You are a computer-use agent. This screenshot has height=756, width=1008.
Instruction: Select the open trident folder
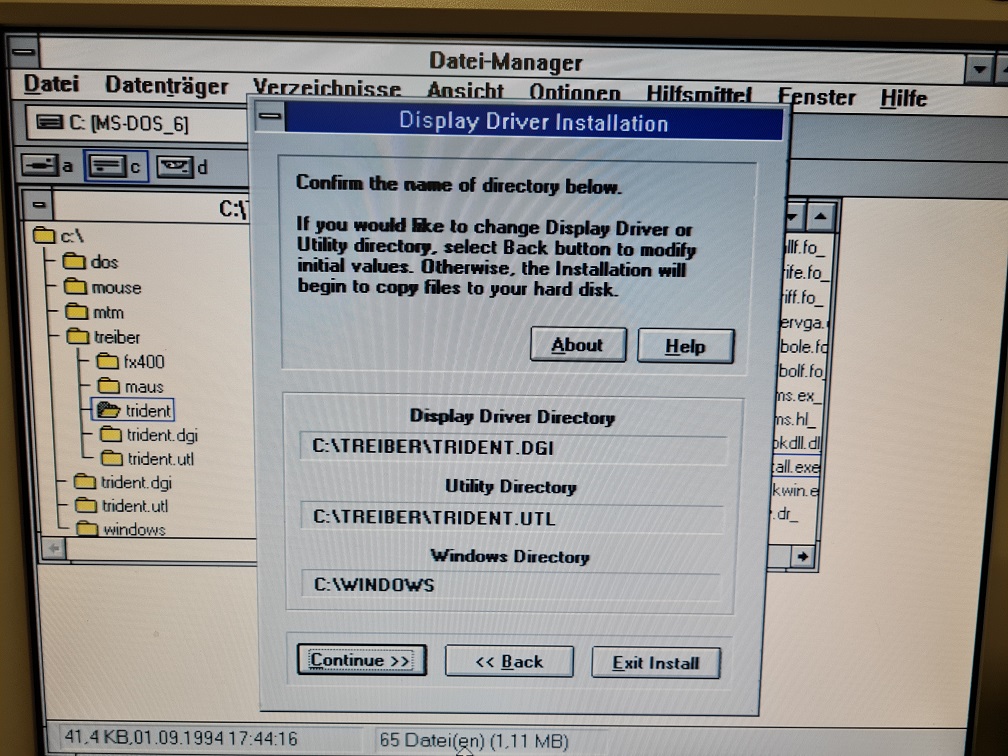[133, 410]
